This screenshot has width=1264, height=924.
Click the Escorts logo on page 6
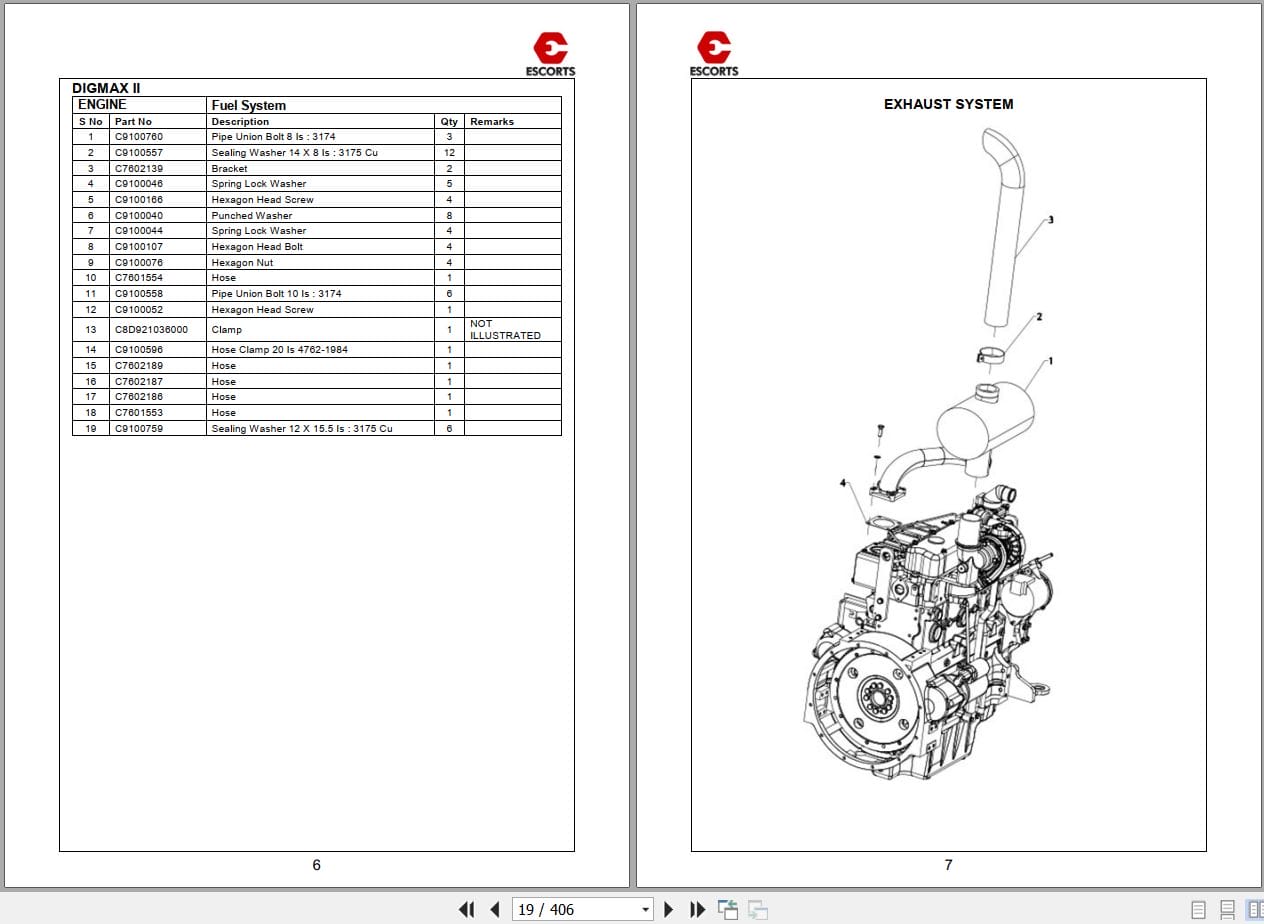click(551, 54)
